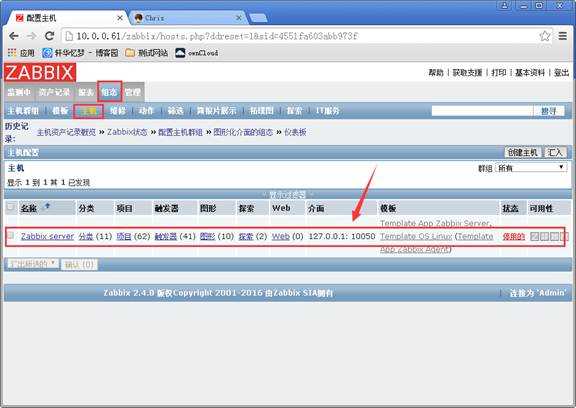Open Template OS Linux link
Viewport: 576px width, 408px height.
(x=416, y=236)
